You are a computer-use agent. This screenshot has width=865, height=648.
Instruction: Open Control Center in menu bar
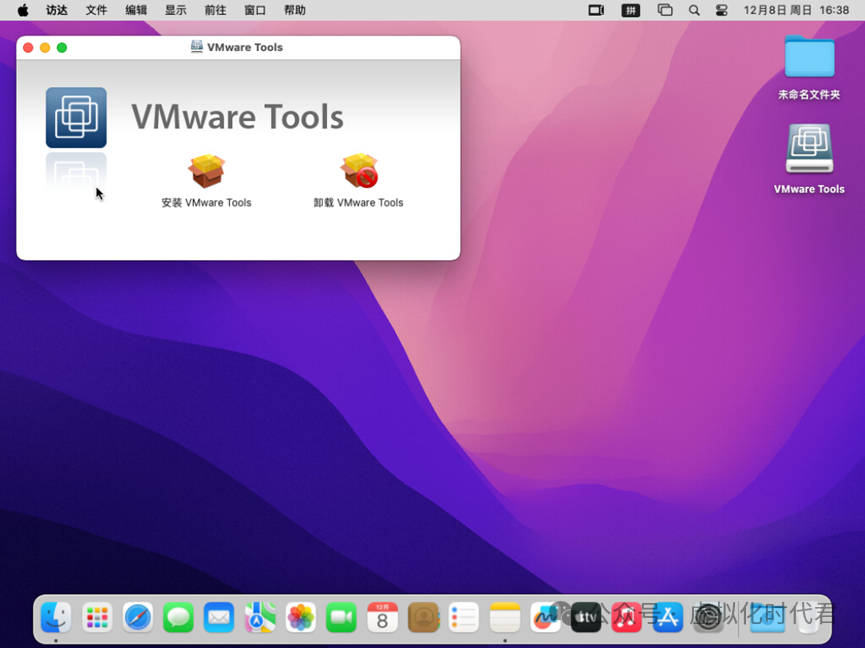(722, 10)
